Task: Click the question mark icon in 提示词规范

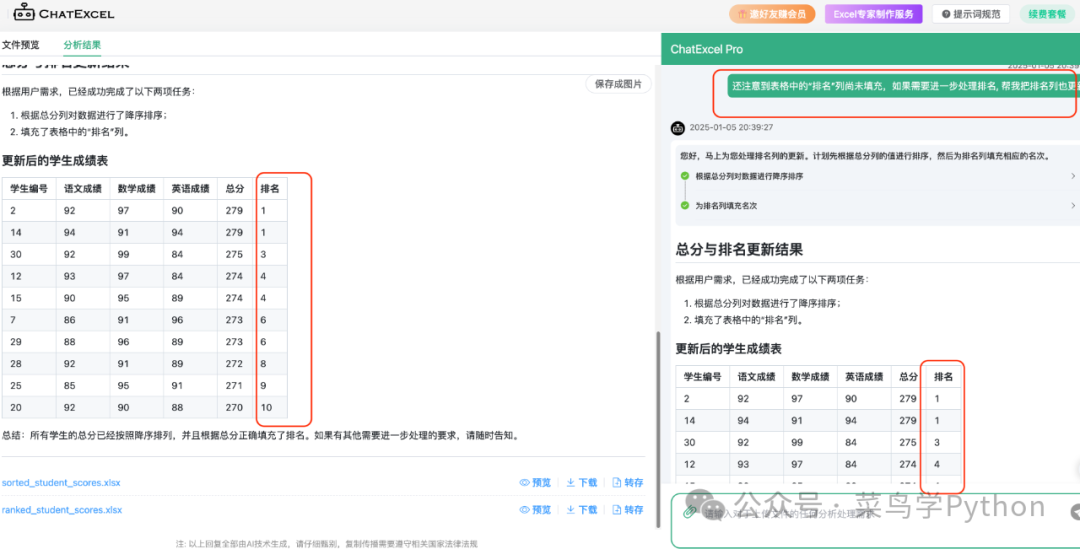Action: point(946,14)
